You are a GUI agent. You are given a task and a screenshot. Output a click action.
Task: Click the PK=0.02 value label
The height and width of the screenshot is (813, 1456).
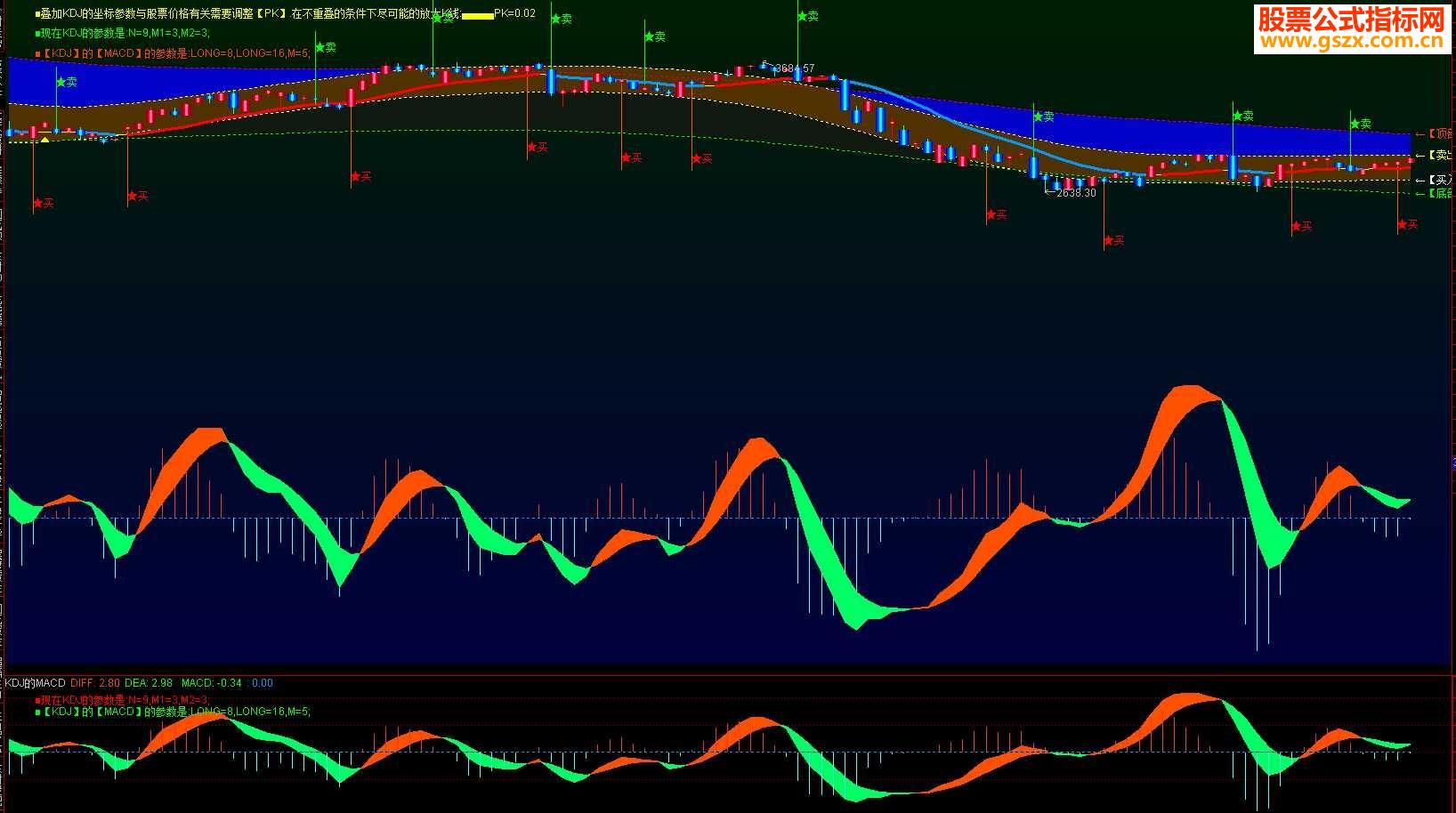tap(515, 13)
